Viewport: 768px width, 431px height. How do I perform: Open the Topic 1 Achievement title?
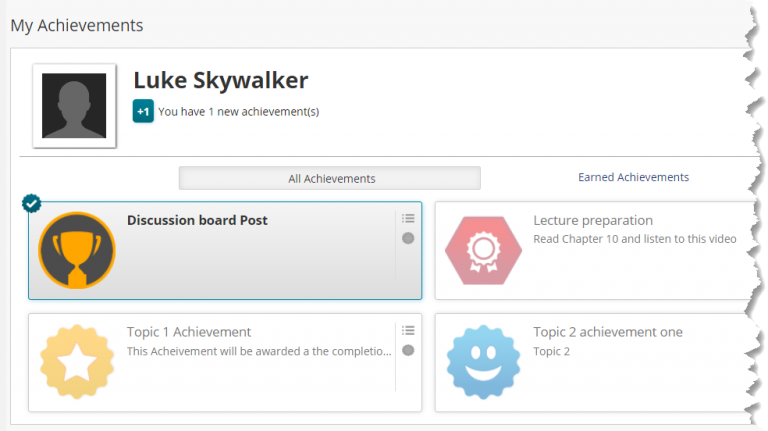pos(189,332)
